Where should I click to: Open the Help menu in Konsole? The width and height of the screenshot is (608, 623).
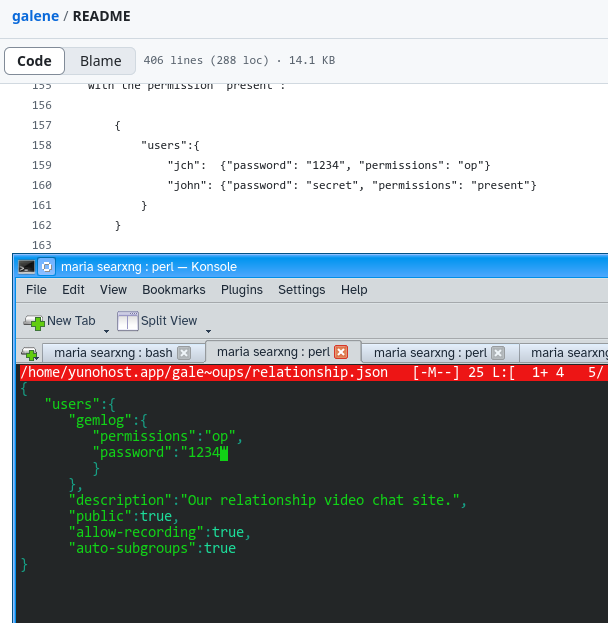[354, 290]
